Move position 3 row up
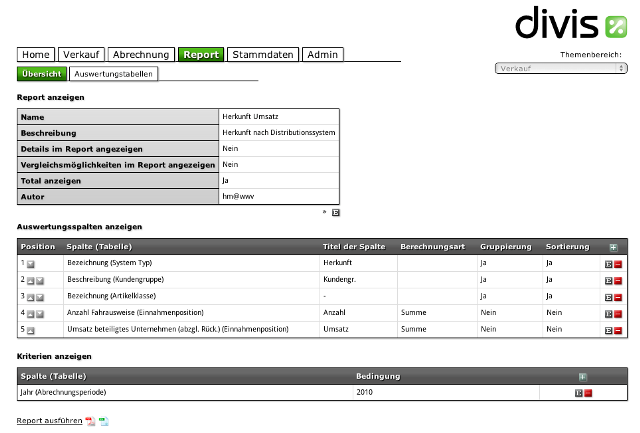The image size is (640, 433). [31, 297]
